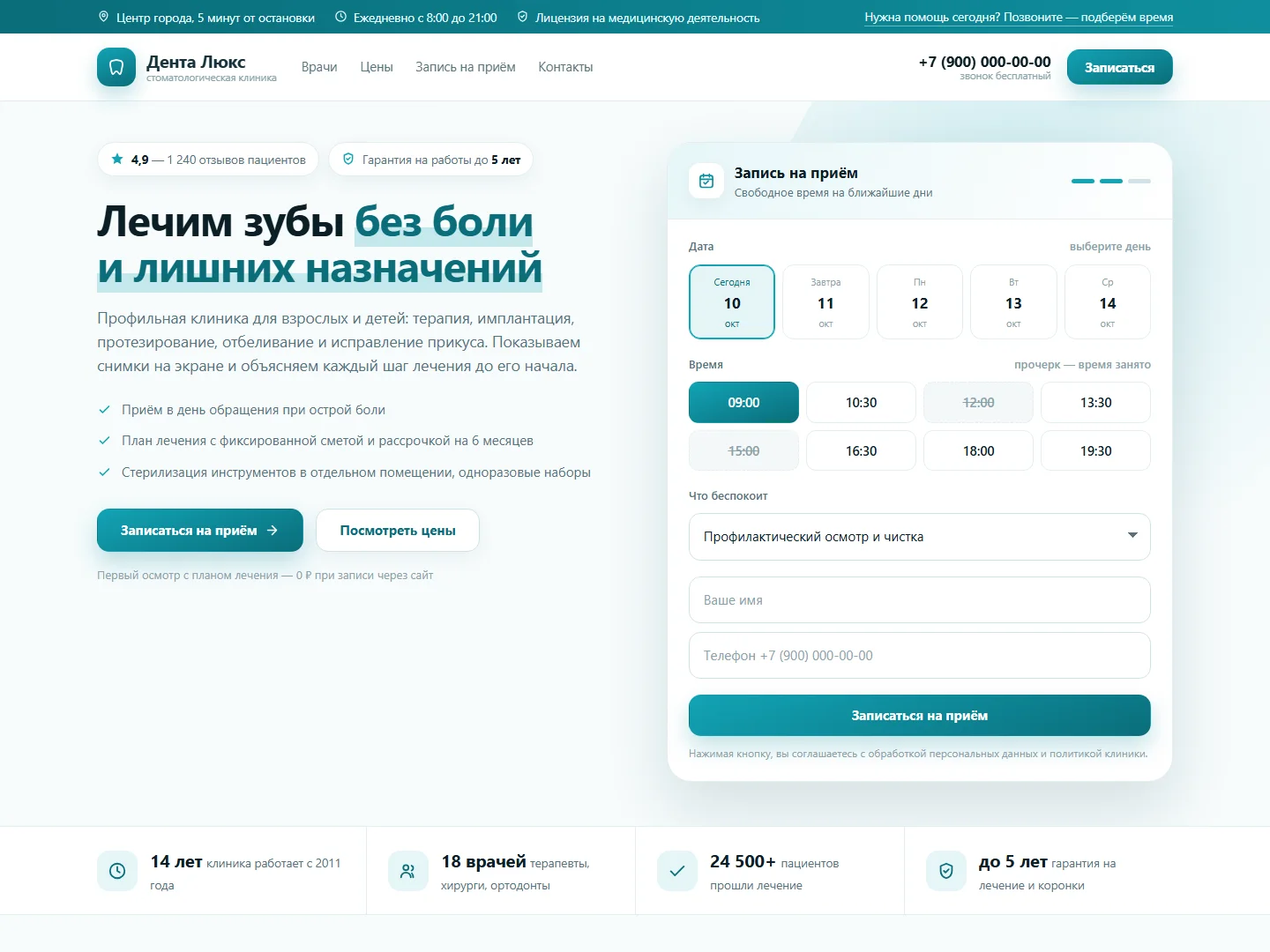
Task: Click the clock icon beside Ежедневно hours
Action: click(x=340, y=17)
